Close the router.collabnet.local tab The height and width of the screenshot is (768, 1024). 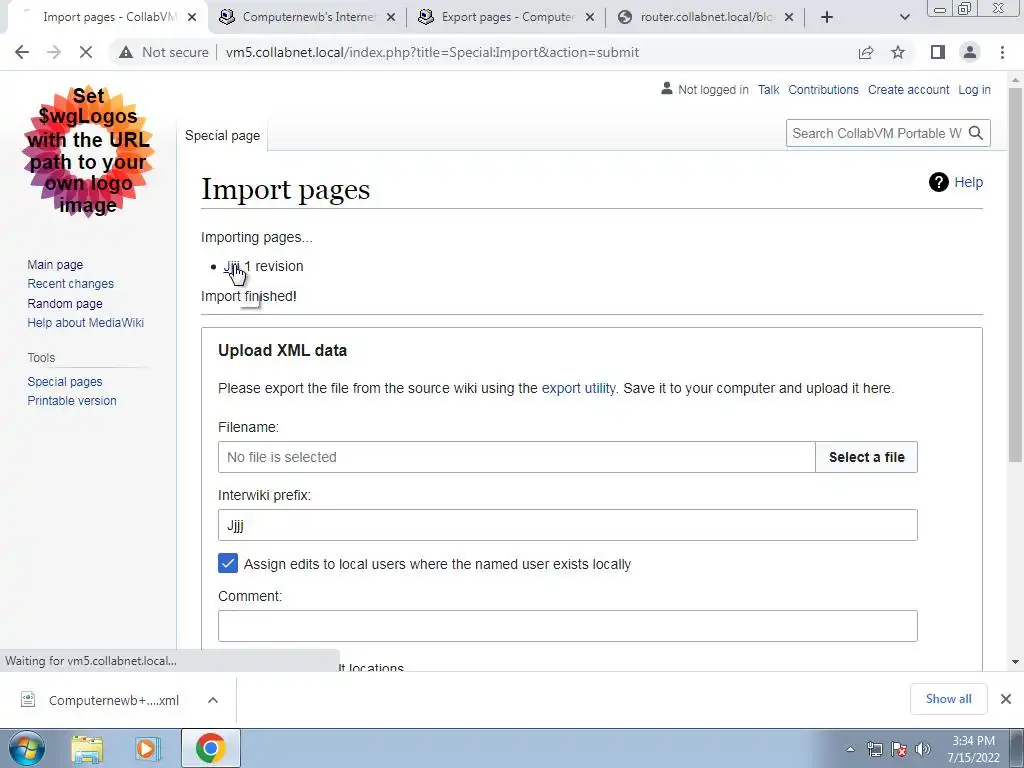click(x=789, y=17)
